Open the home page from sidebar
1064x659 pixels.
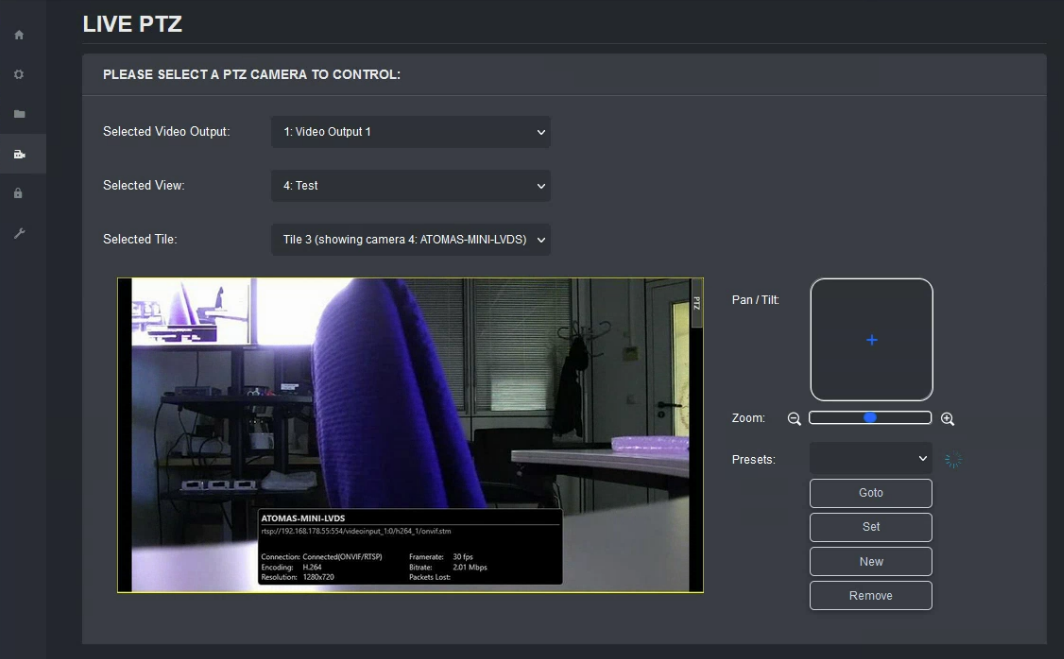click(x=19, y=35)
